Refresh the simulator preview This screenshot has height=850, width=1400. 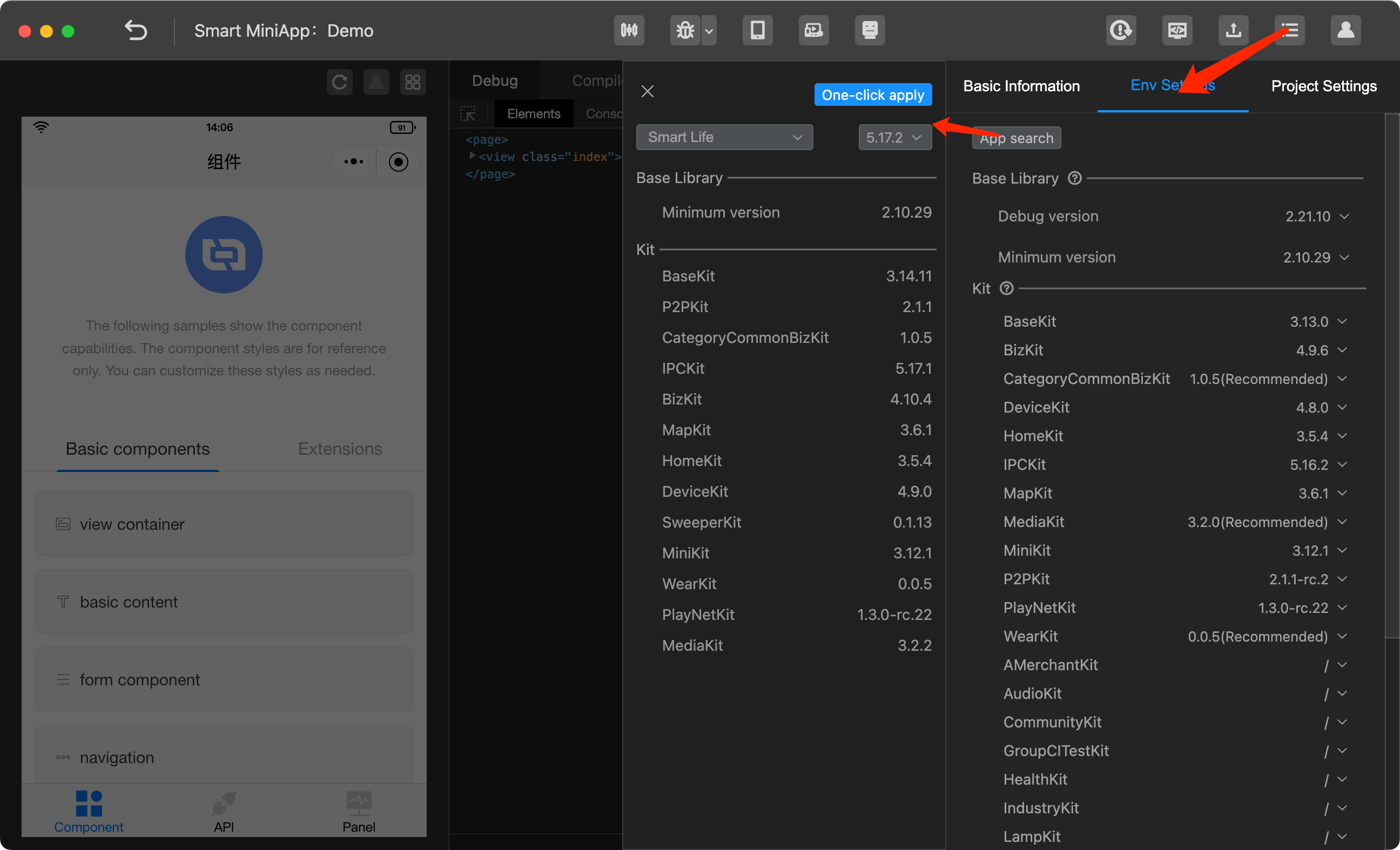point(339,83)
